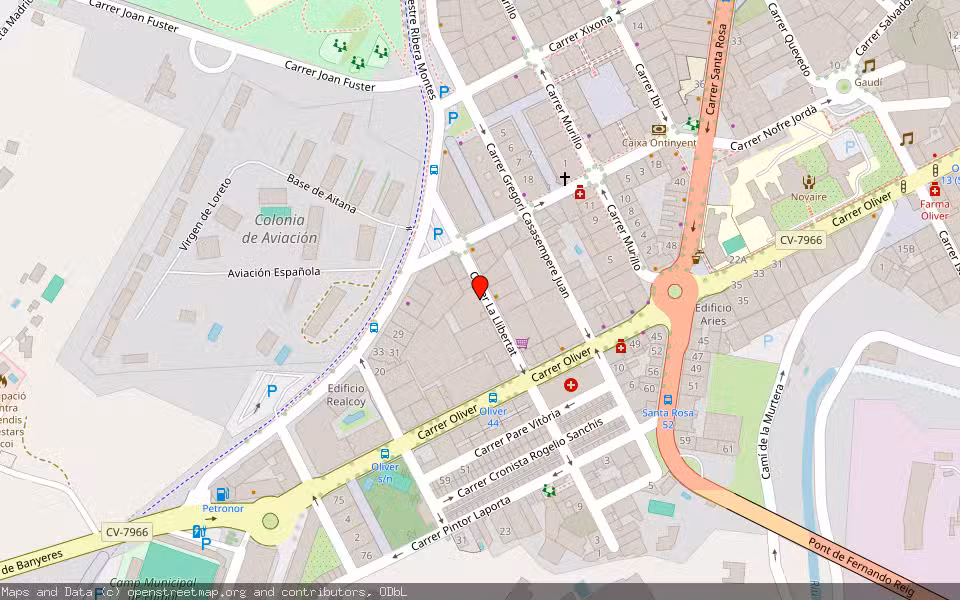Select the Gaudí roundabout green circle
This screenshot has height=600, width=960.
[x=844, y=86]
